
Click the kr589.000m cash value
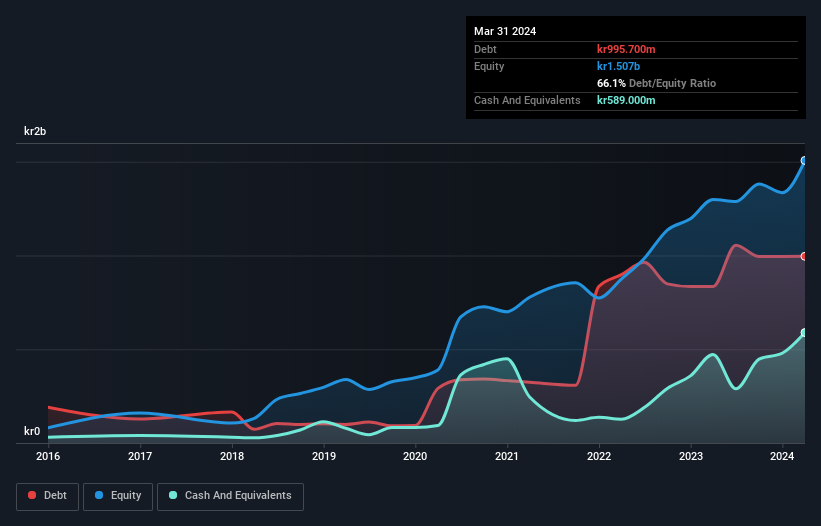coord(626,100)
